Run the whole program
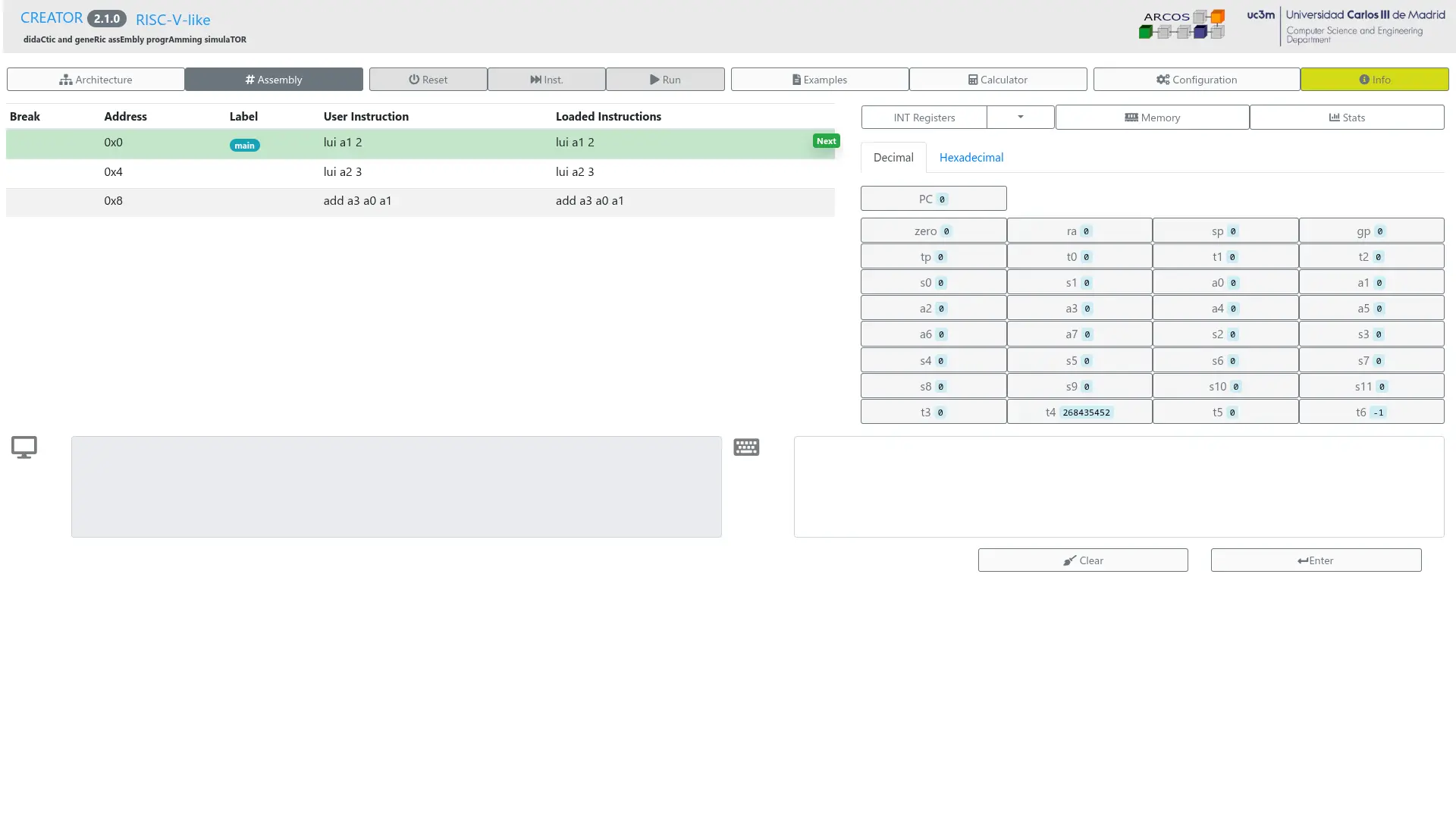Viewport: 1456px width, 819px height. click(665, 80)
